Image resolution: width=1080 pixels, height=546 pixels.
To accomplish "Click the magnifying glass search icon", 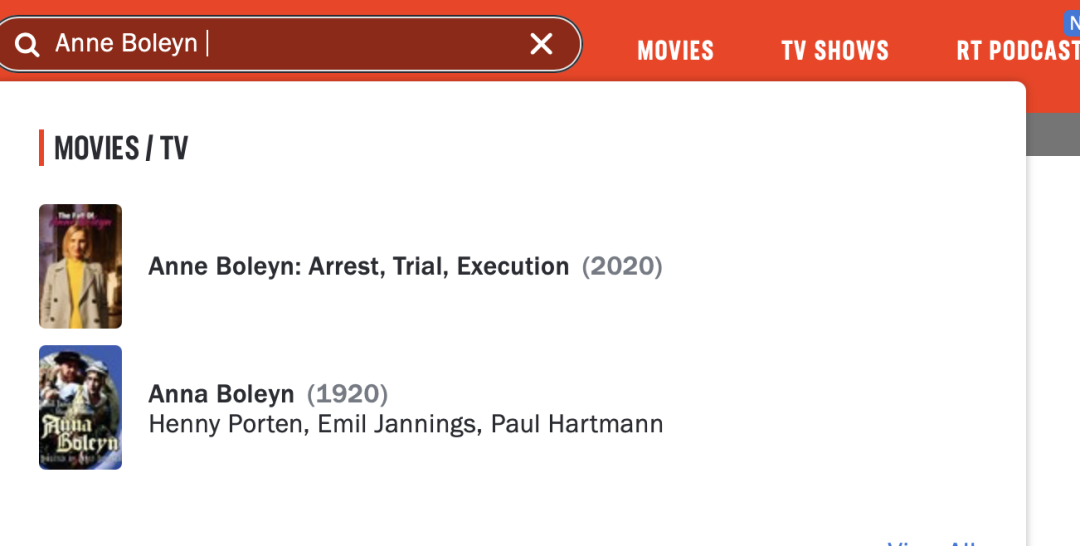I will (27, 45).
